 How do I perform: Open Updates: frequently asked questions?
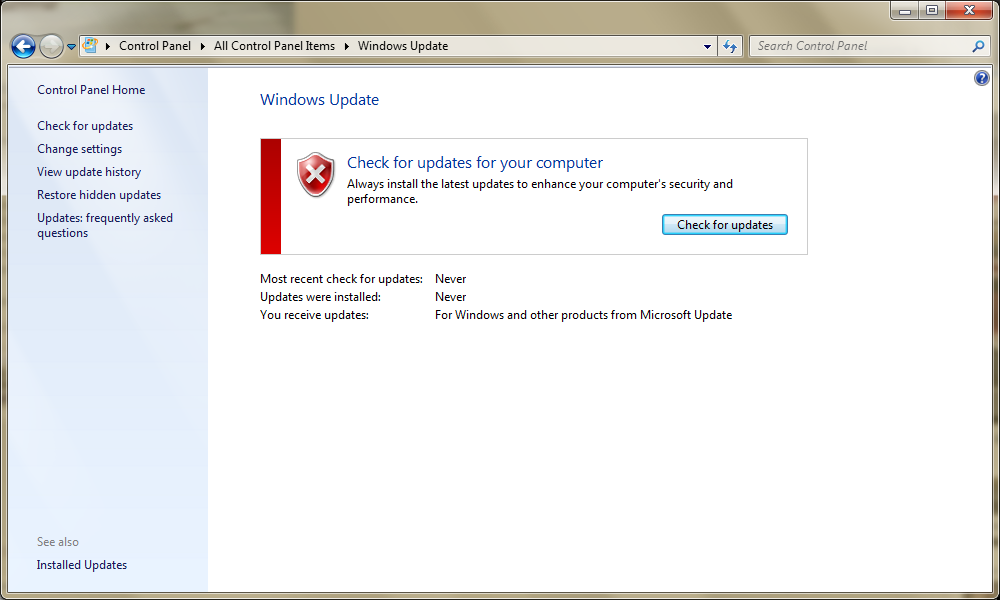[x=105, y=225]
